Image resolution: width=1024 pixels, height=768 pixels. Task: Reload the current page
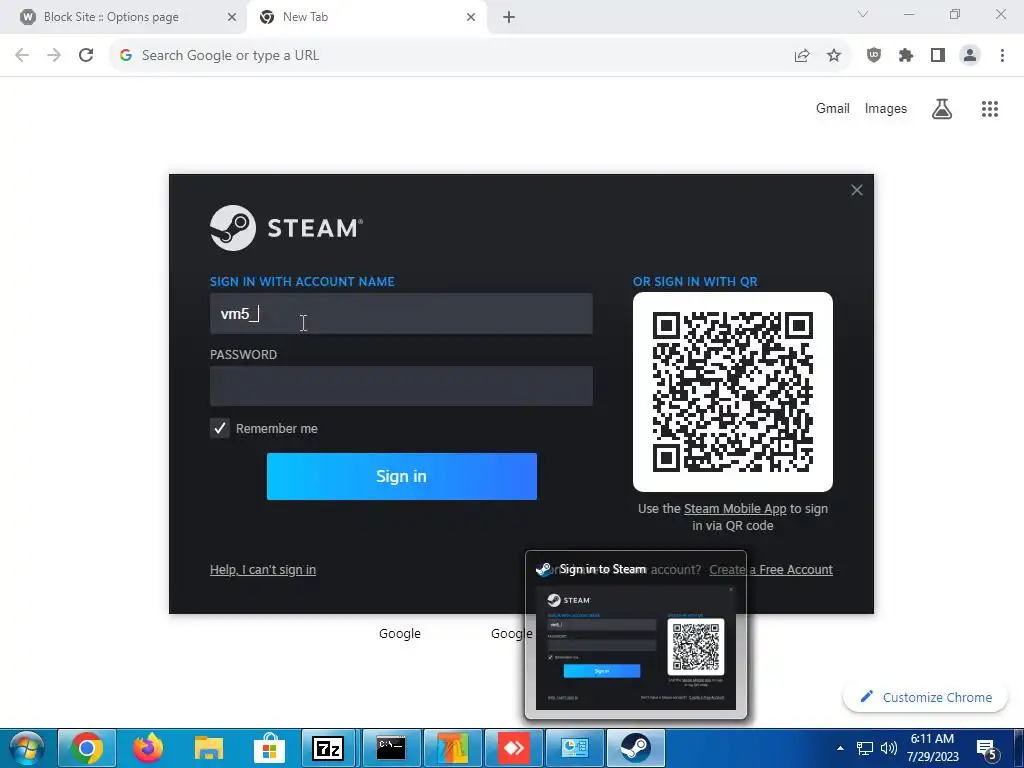tap(86, 56)
